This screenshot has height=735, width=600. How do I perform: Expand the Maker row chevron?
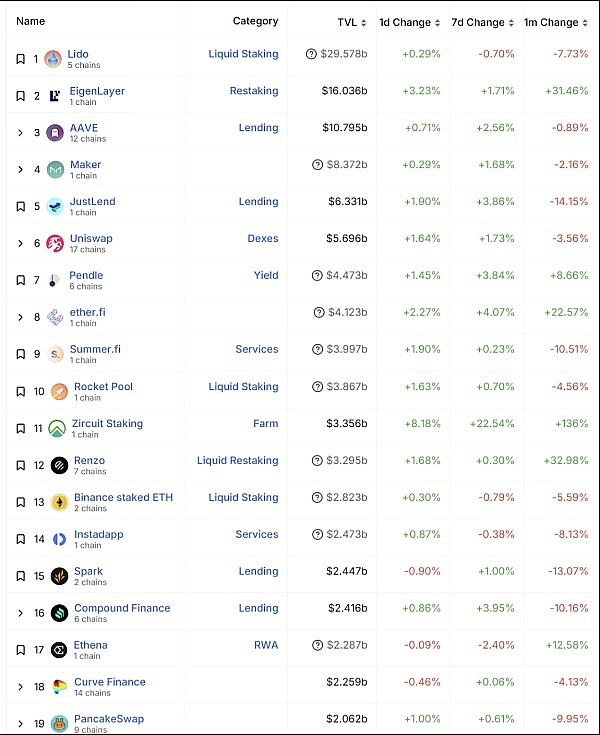pos(20,170)
